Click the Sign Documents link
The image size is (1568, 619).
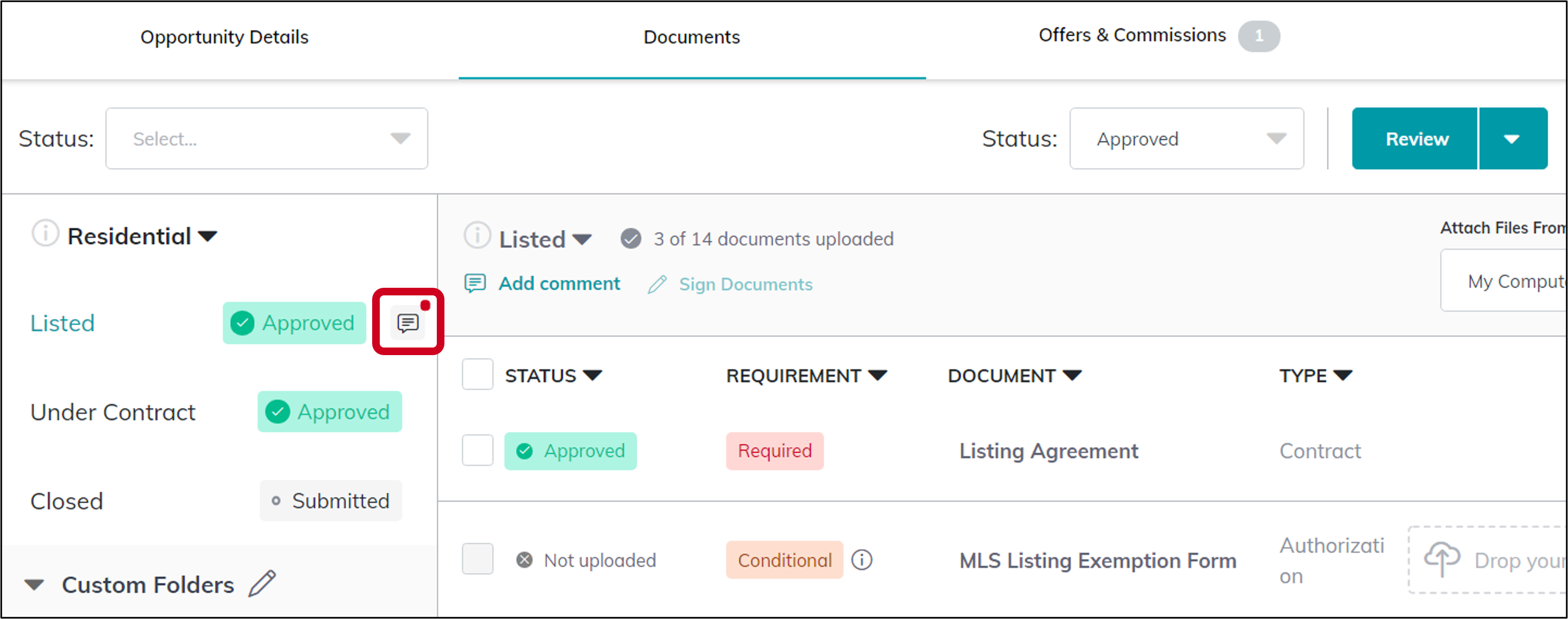pos(745,284)
